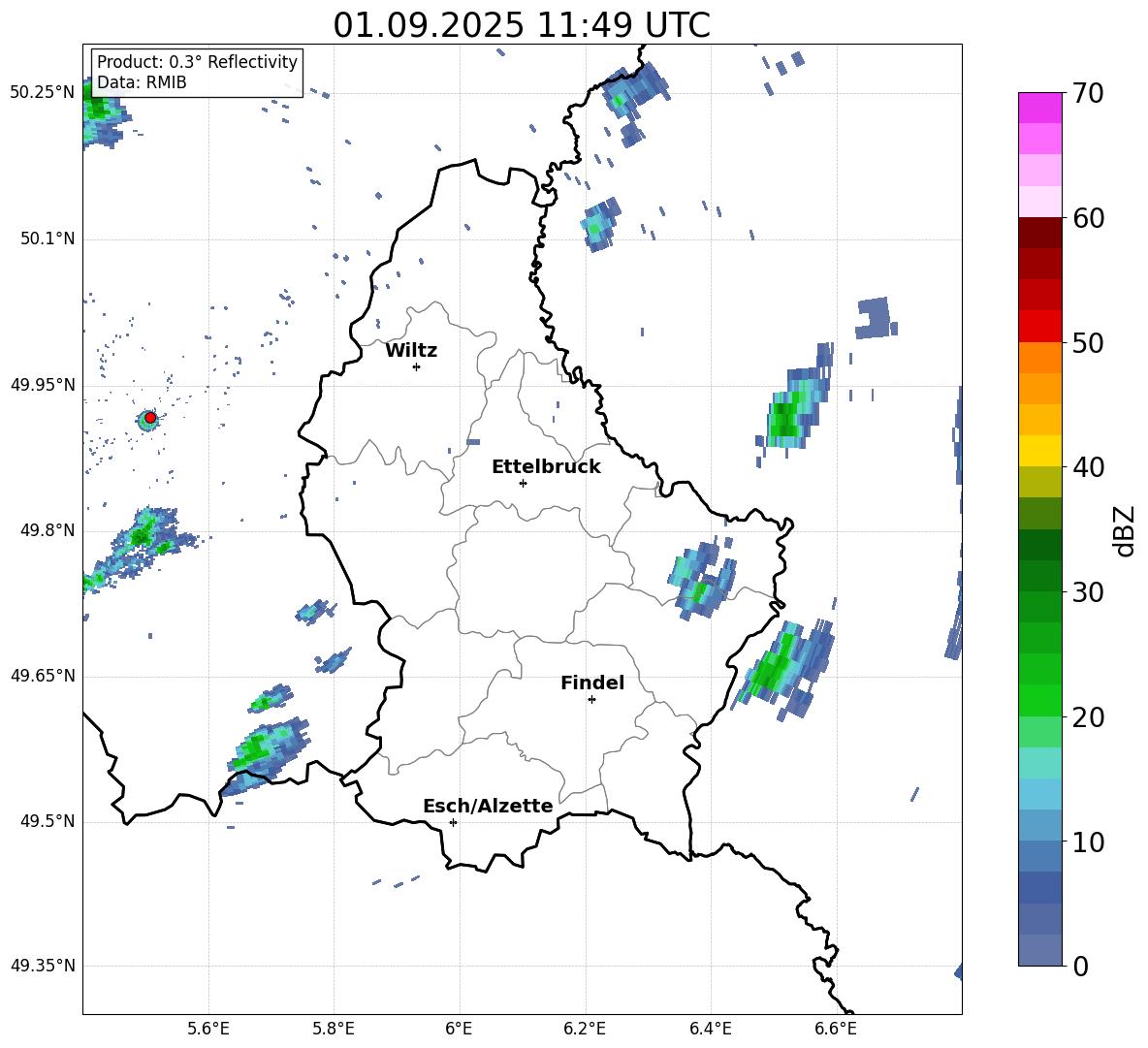Click the 49.65°N latitude label
The width and height of the screenshot is (1148, 1048).
[x=43, y=675]
